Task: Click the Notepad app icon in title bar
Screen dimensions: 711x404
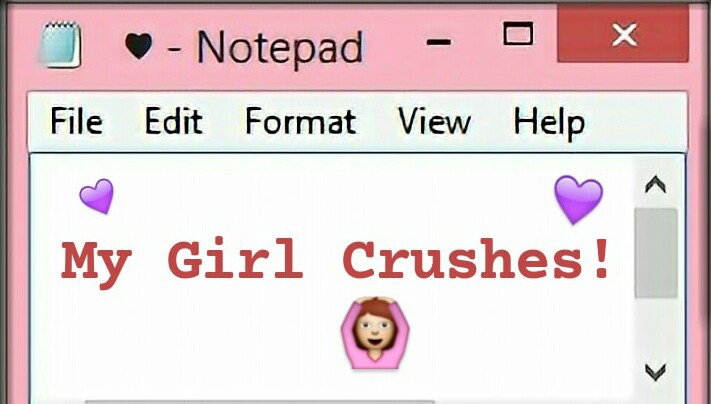Action: tap(60, 45)
